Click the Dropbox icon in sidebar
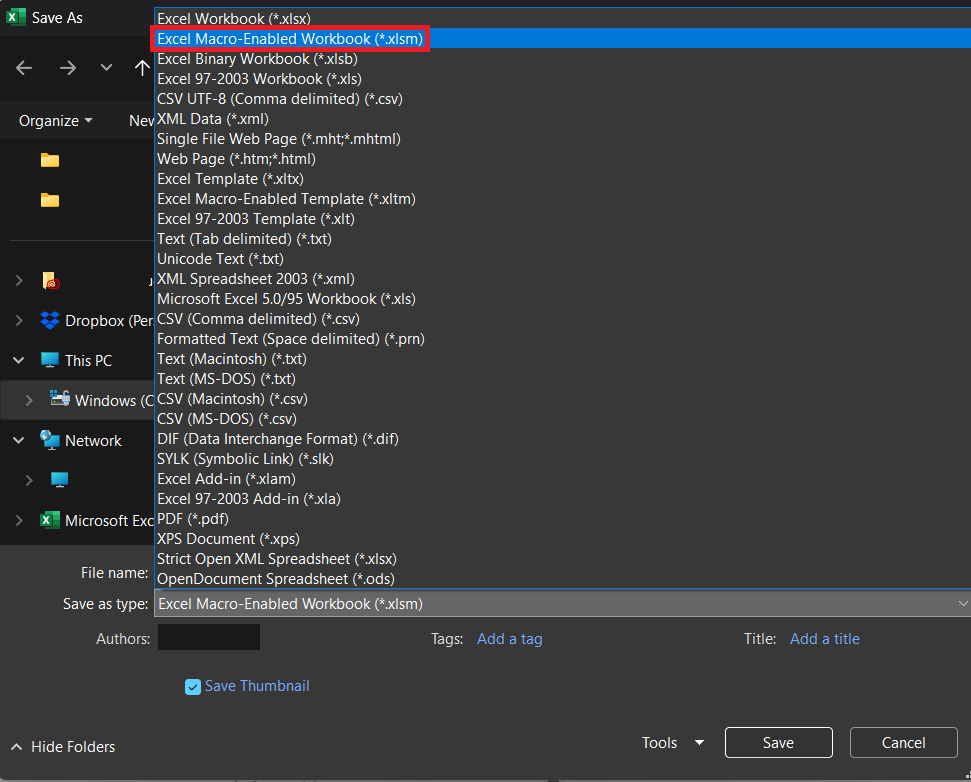 tap(50, 320)
